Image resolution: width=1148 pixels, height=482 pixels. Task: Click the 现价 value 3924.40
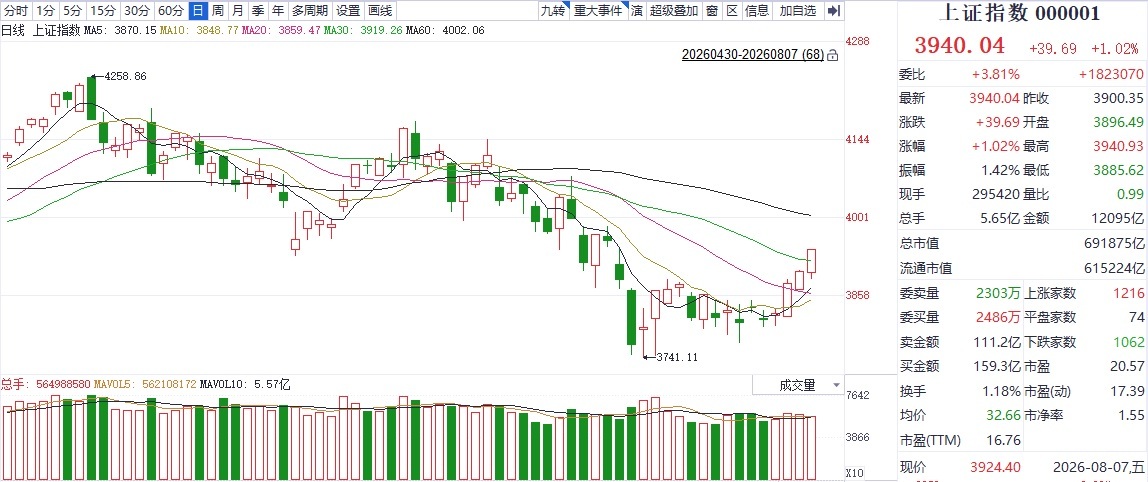pos(994,467)
